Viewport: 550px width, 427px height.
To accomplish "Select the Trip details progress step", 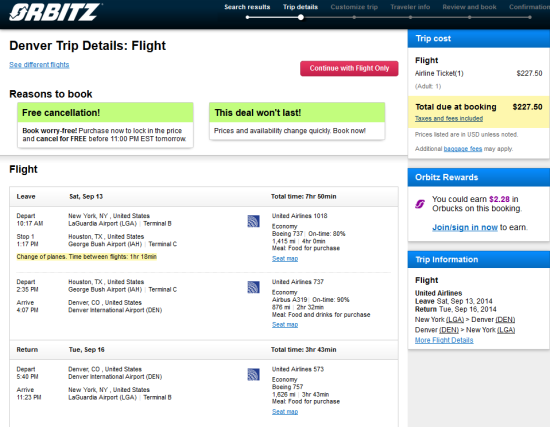I will click(300, 7).
